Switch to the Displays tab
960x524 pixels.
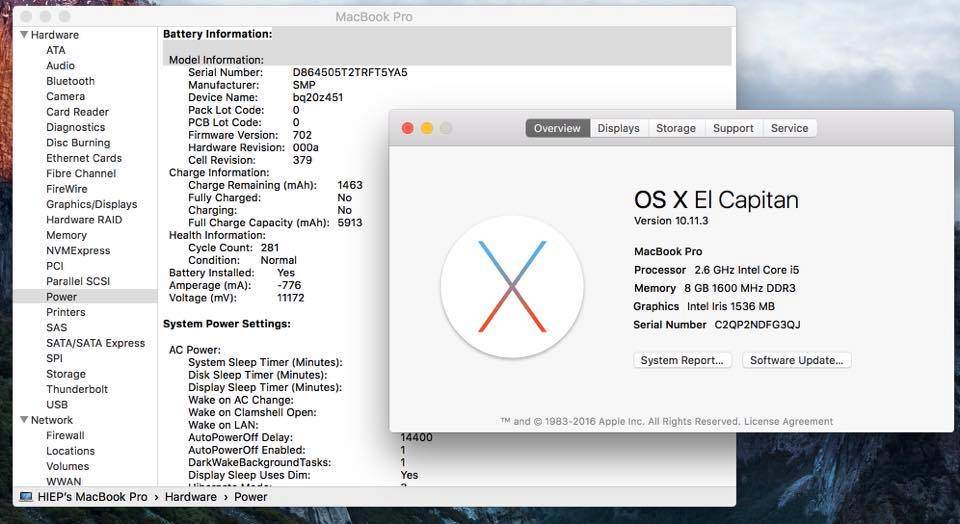(618, 128)
